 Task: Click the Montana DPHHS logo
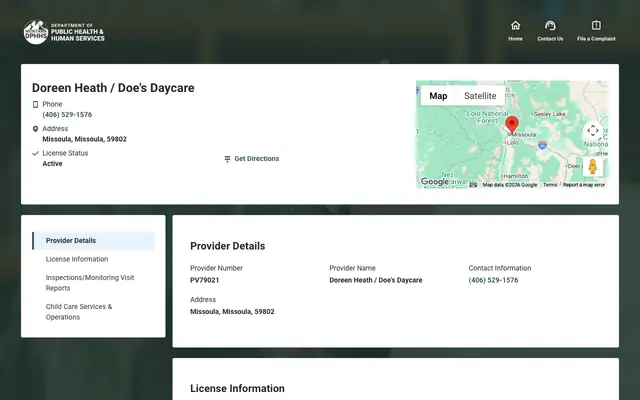64,32
